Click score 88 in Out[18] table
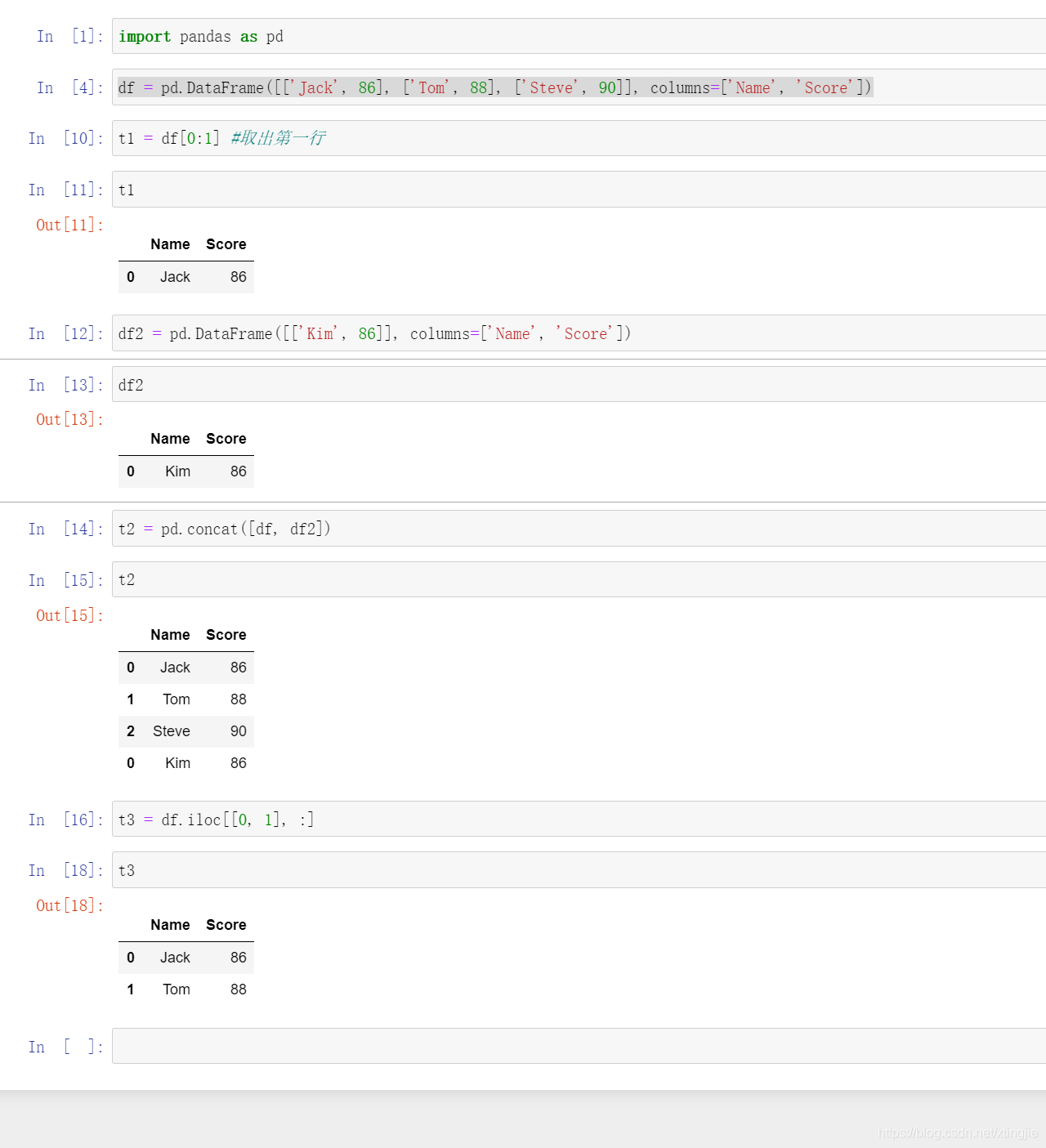The width and height of the screenshot is (1046, 1148). pyautogui.click(x=238, y=989)
